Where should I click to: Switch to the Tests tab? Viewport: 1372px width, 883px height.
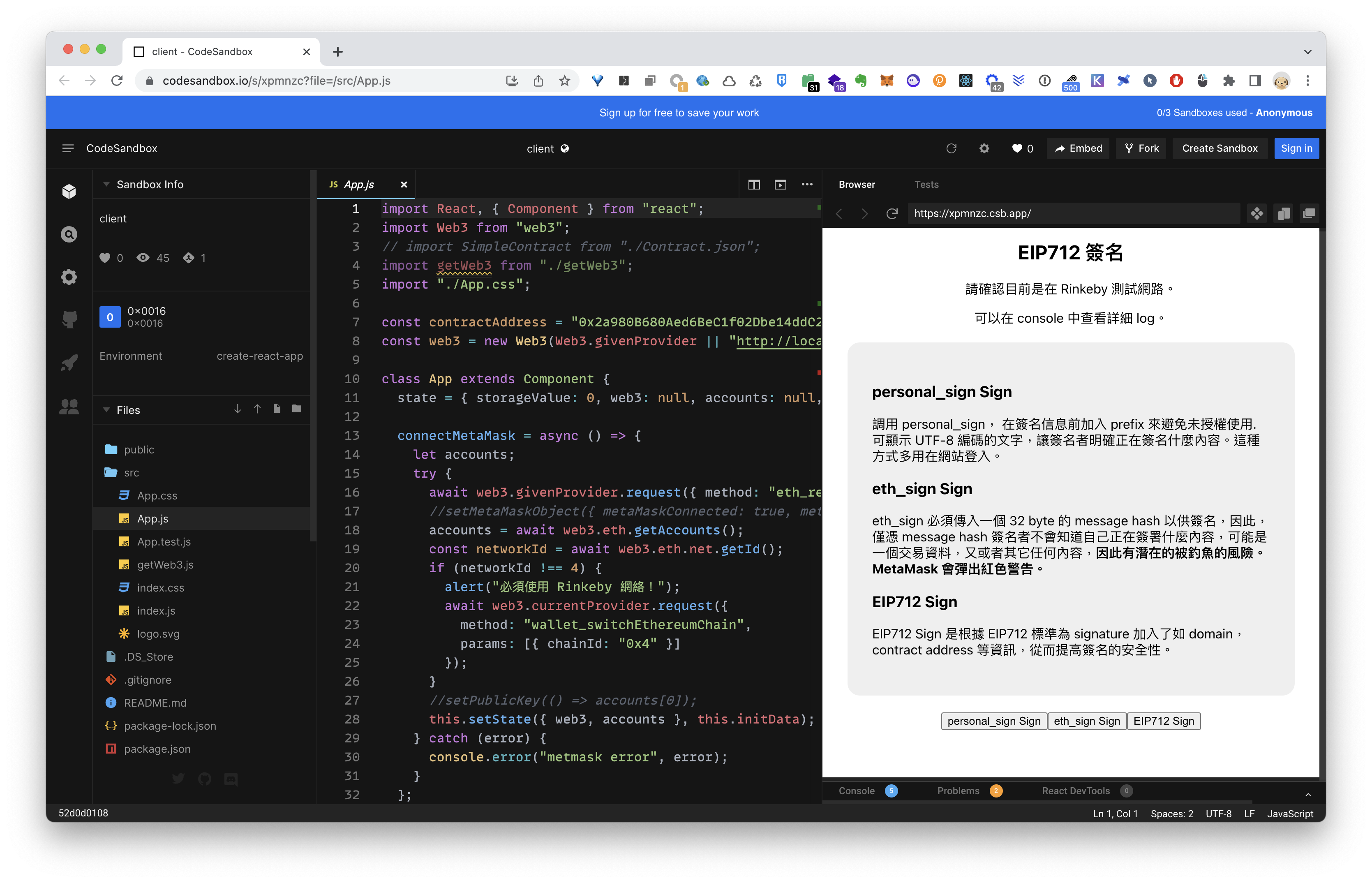(x=926, y=185)
